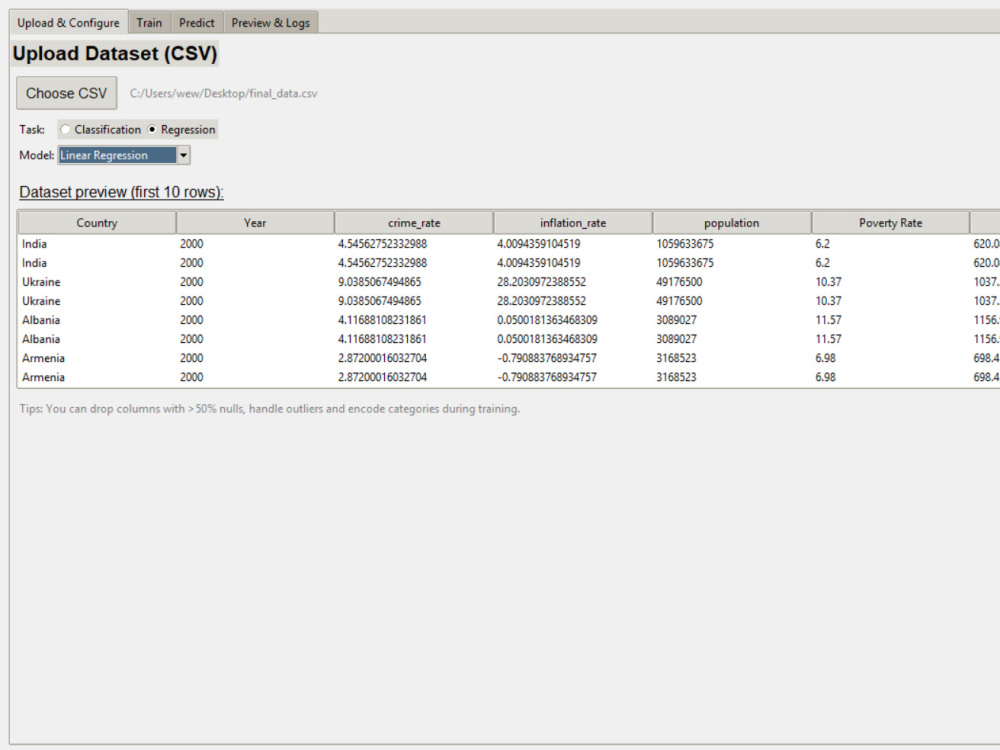
Task: Click the second 4.11688108231861 crime rate cell
Action: (x=382, y=339)
